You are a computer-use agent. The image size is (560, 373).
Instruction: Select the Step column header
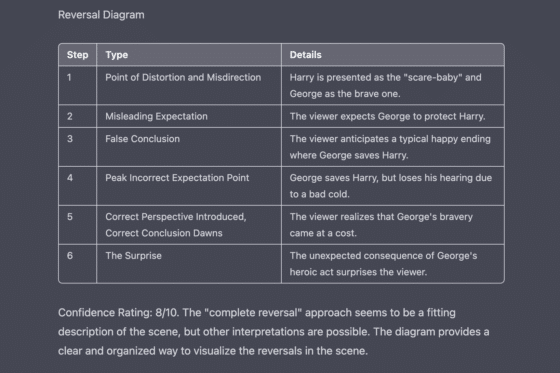click(78, 55)
